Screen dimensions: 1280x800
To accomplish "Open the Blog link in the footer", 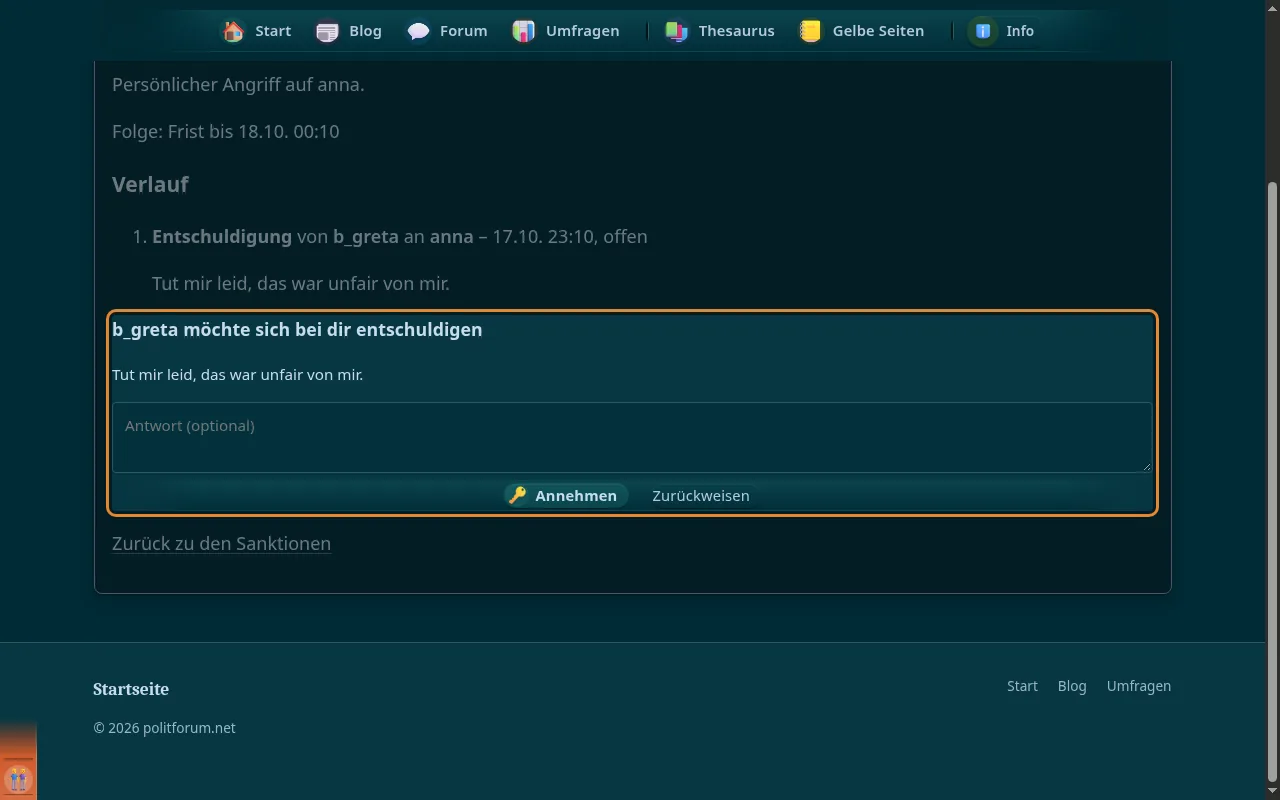I will [1072, 686].
